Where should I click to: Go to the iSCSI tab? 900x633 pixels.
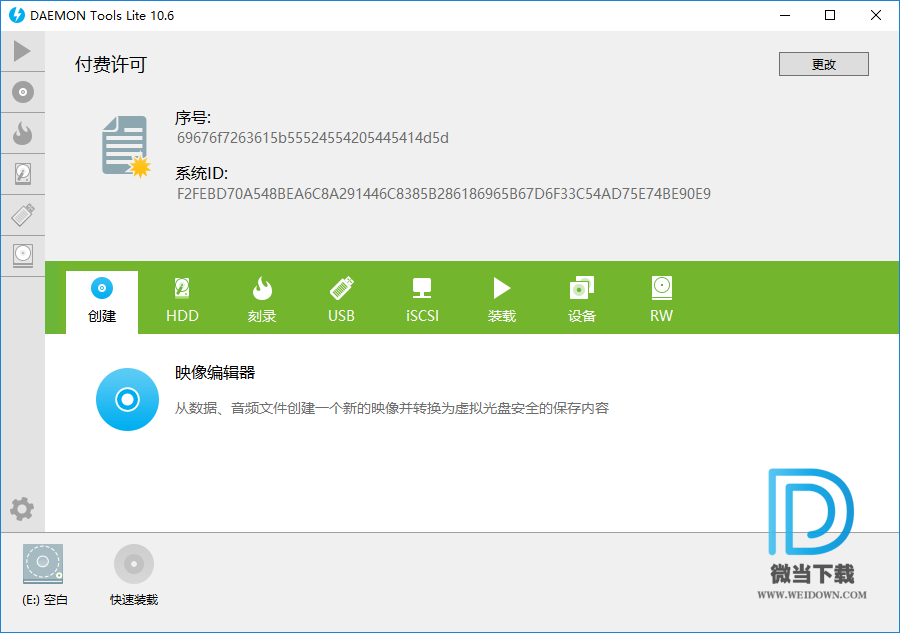422,300
